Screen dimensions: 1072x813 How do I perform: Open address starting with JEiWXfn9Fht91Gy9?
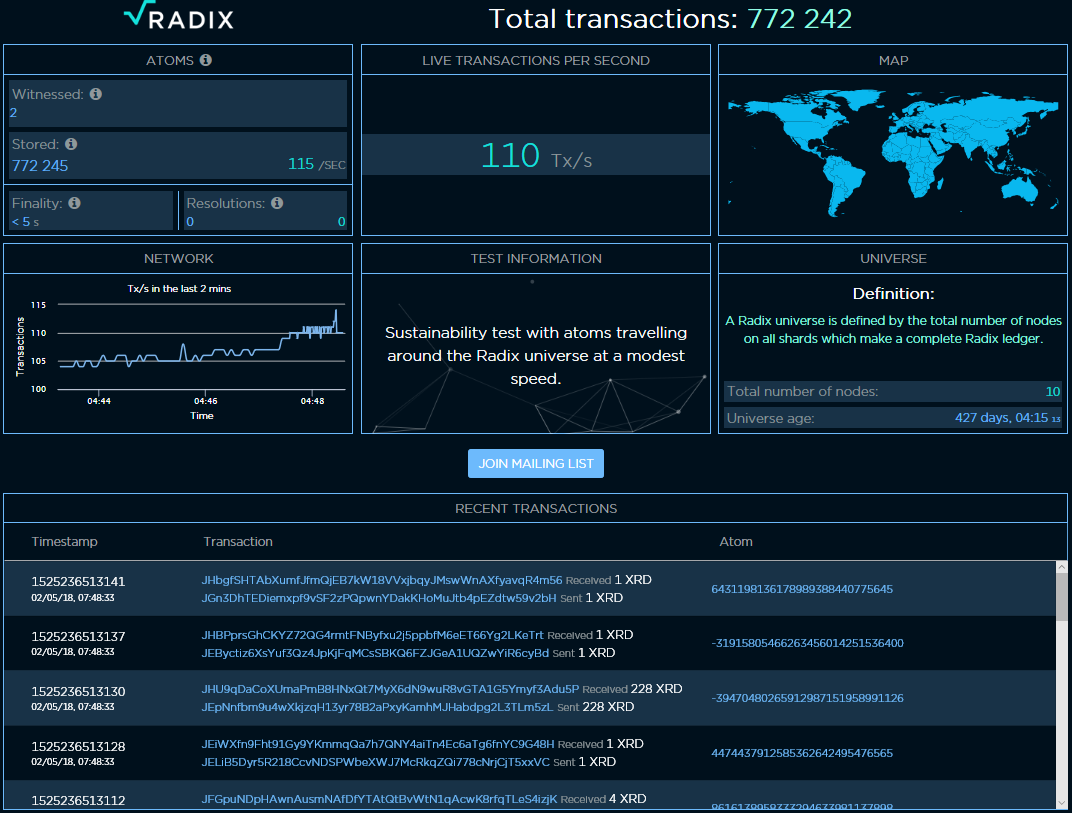[x=377, y=744]
